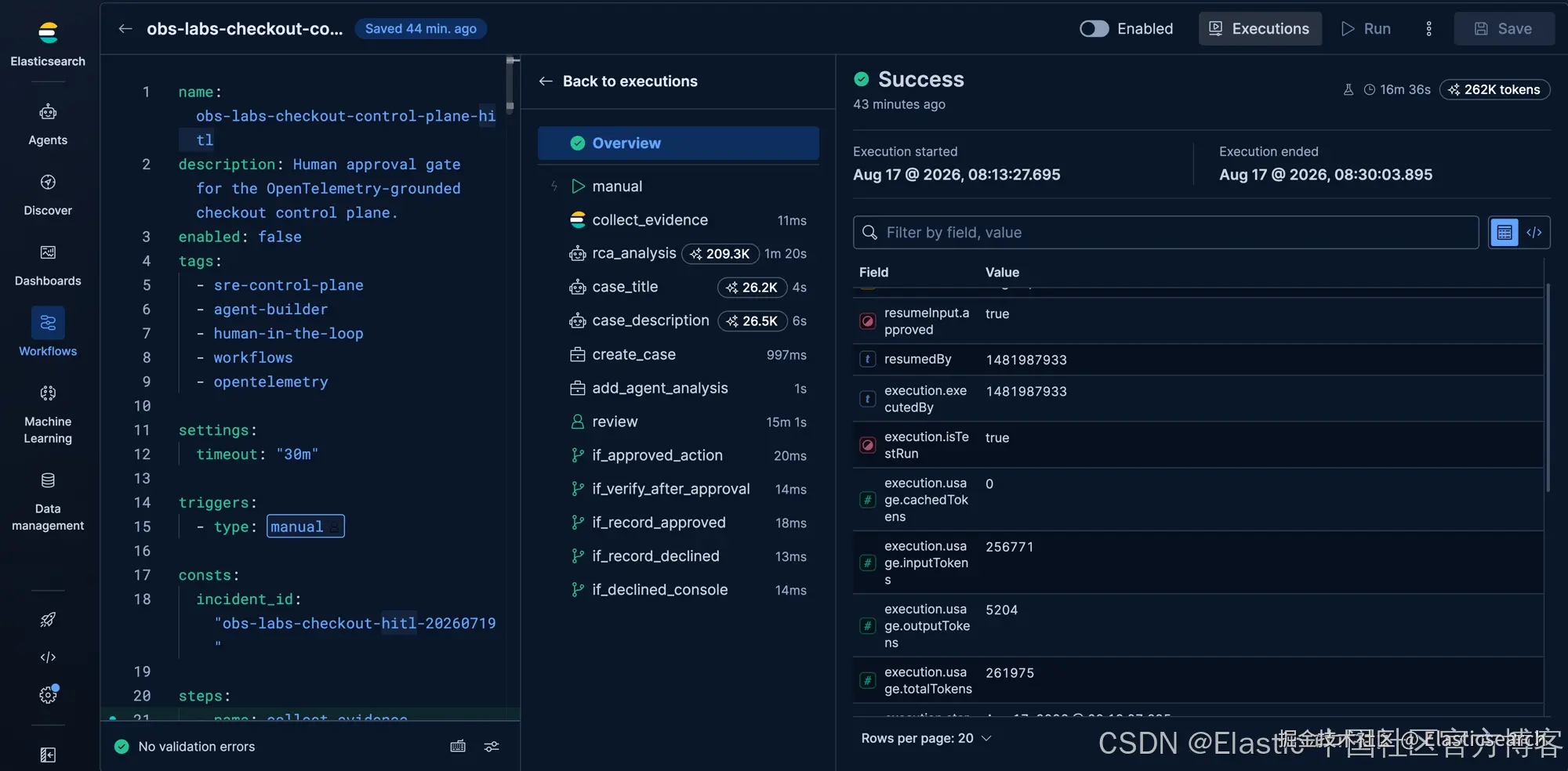The width and height of the screenshot is (1568, 771).
Task: Click the test run beaker icon
Action: 1348,90
